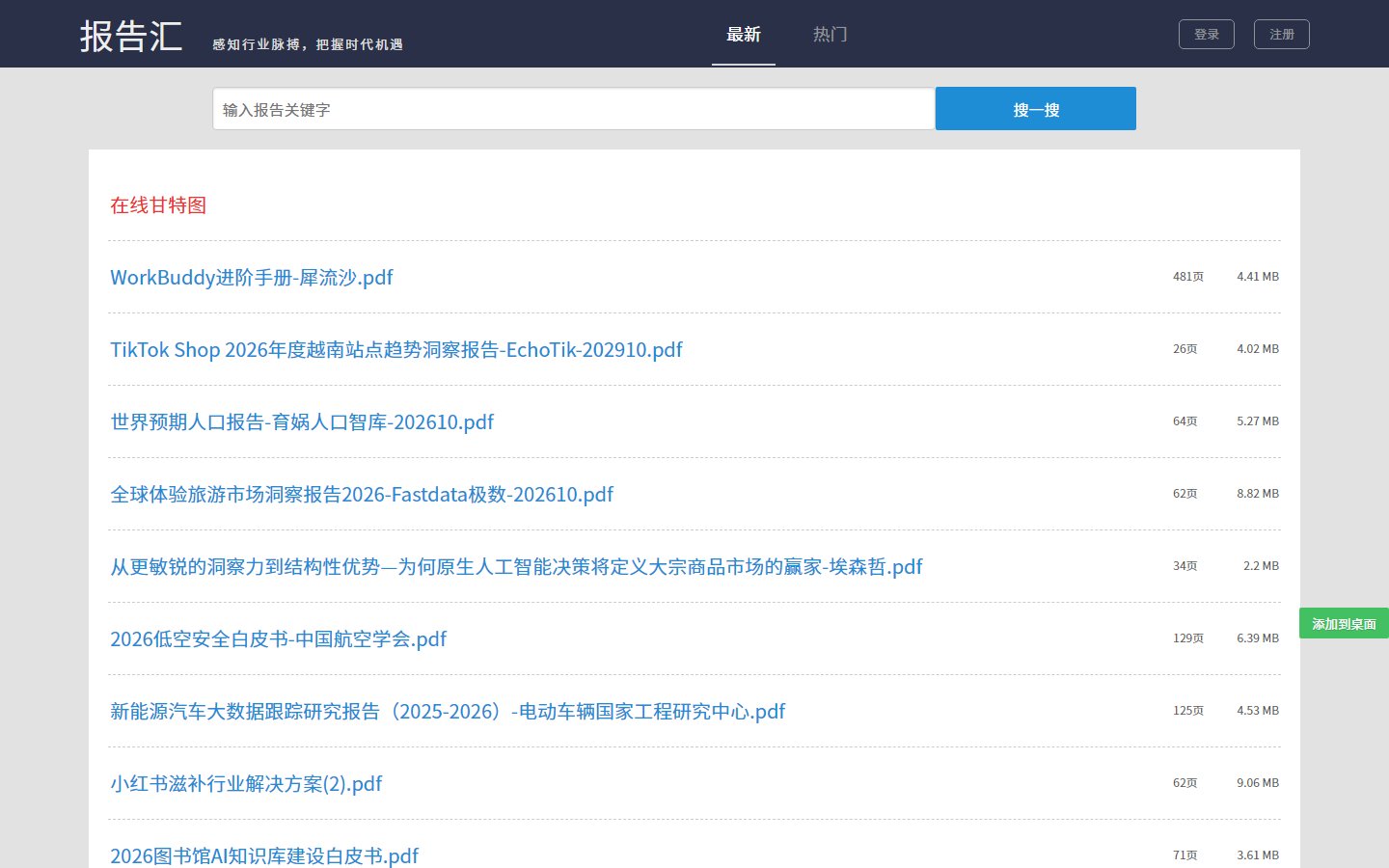Click the 4.53 MB file size

[x=1258, y=711]
